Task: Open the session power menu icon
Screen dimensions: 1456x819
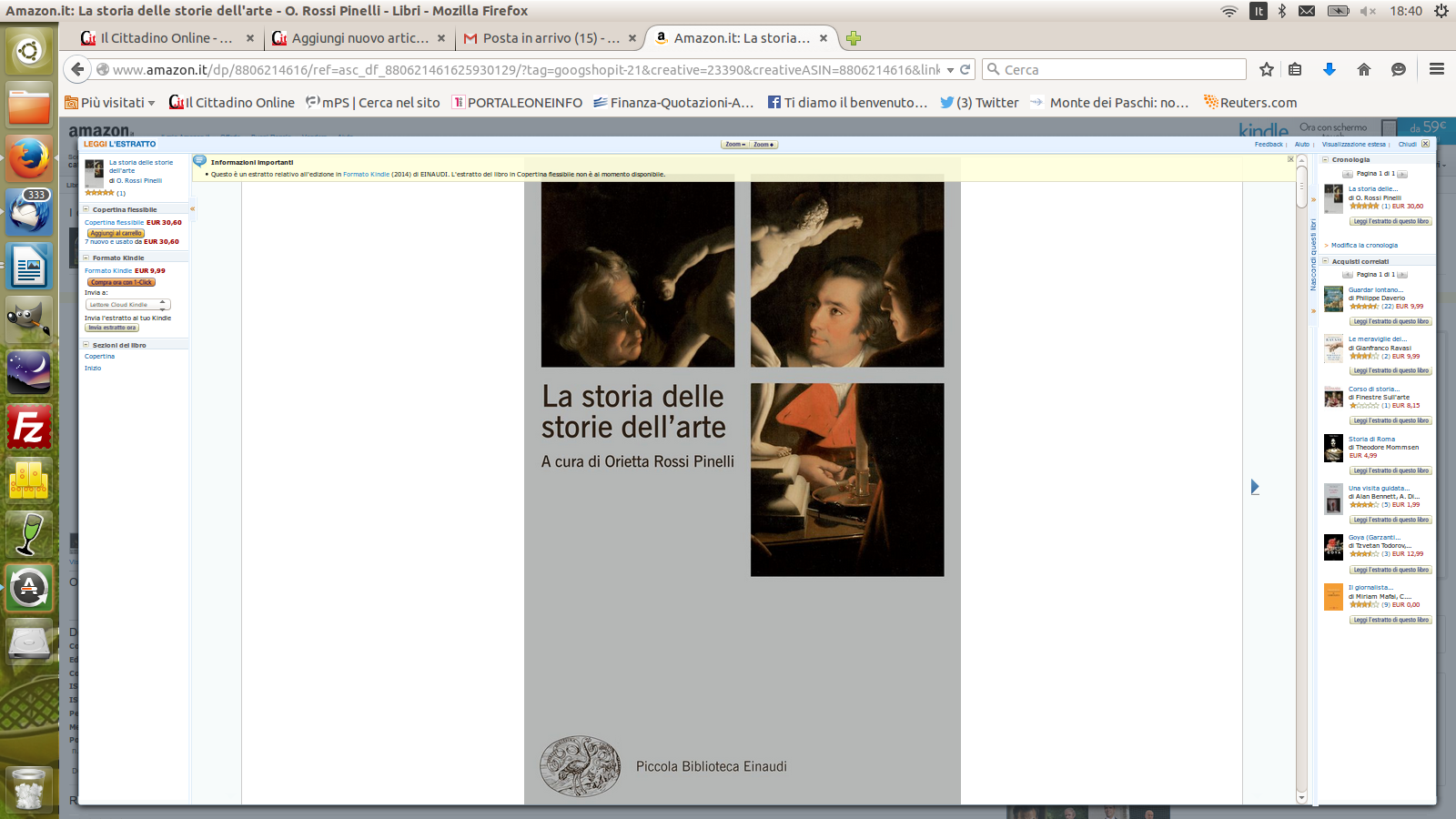Action: (1441, 11)
